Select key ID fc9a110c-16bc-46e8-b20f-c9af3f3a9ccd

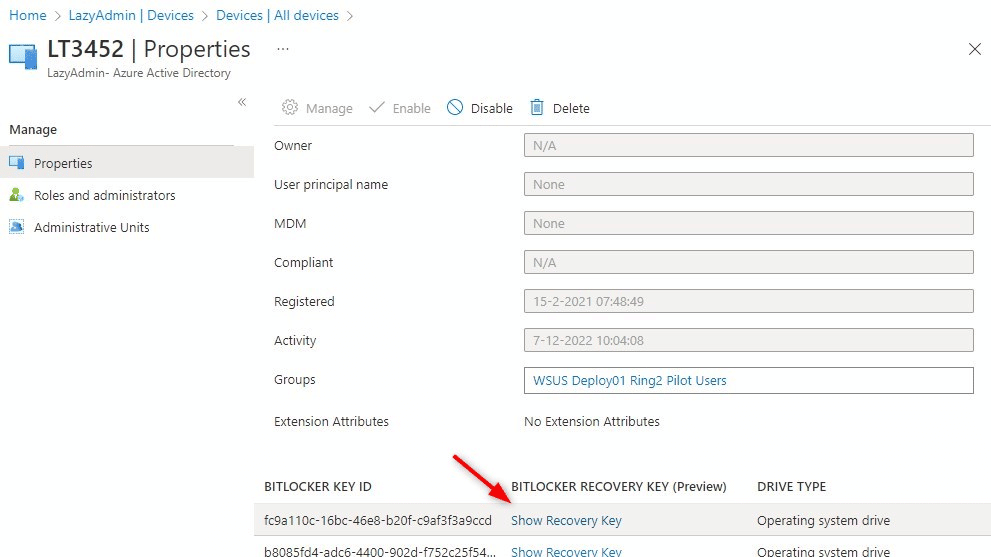point(377,520)
